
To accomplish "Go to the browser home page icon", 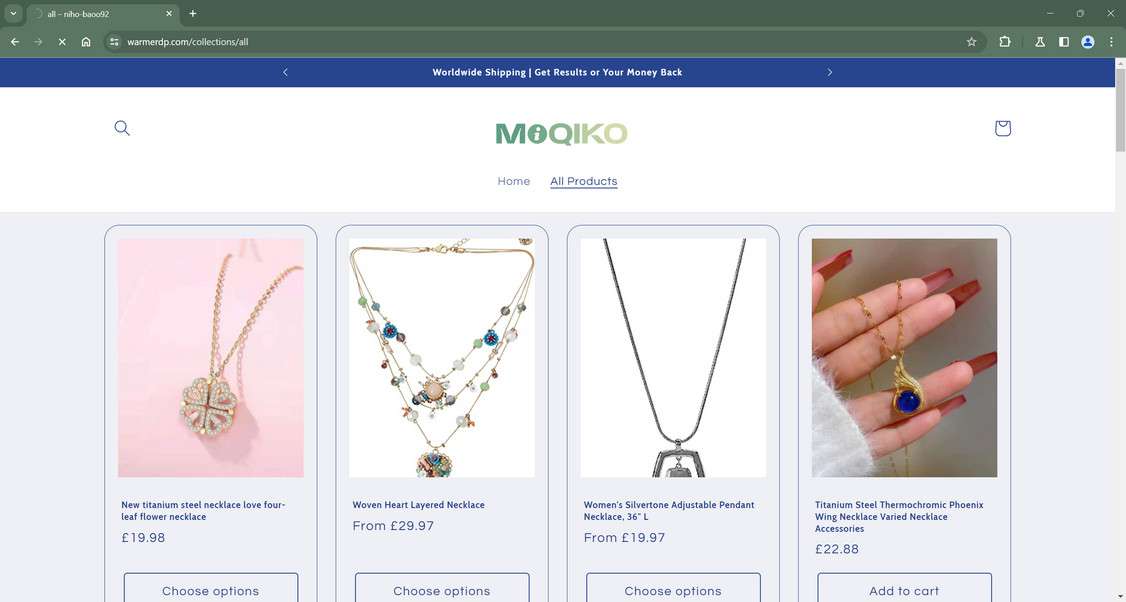I will 85,42.
